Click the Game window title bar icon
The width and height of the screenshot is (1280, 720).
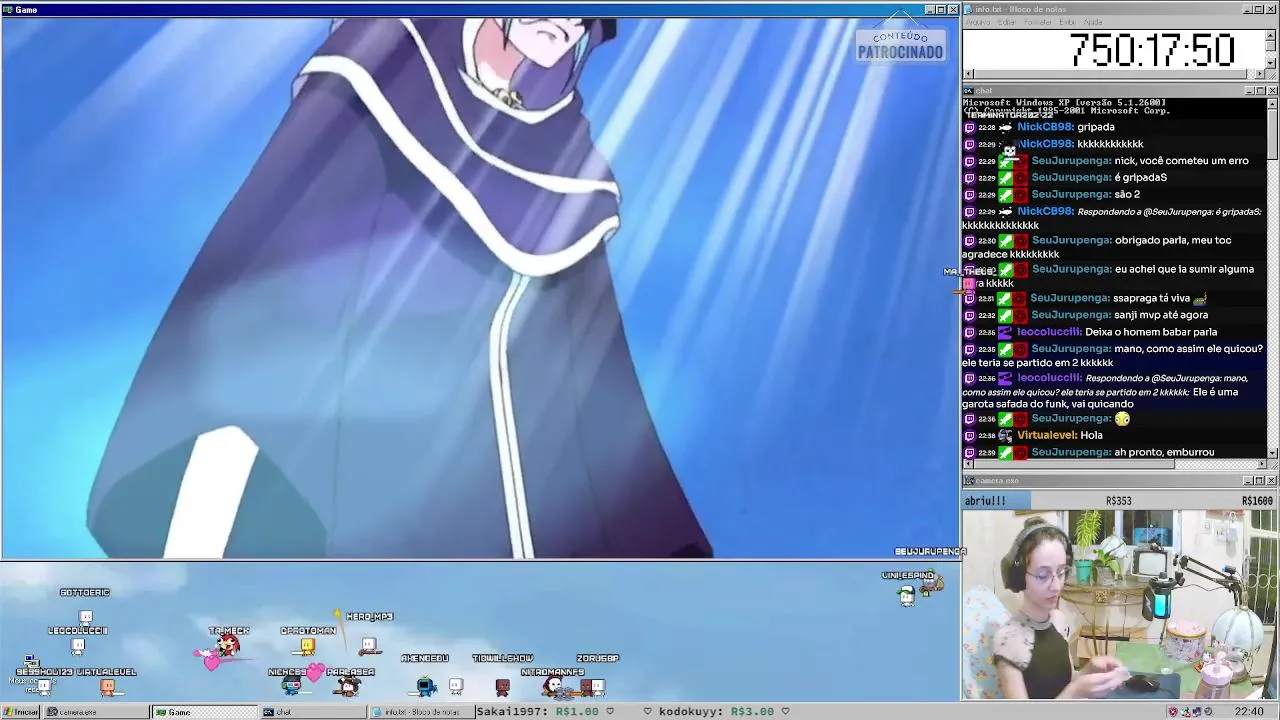click(x=8, y=9)
